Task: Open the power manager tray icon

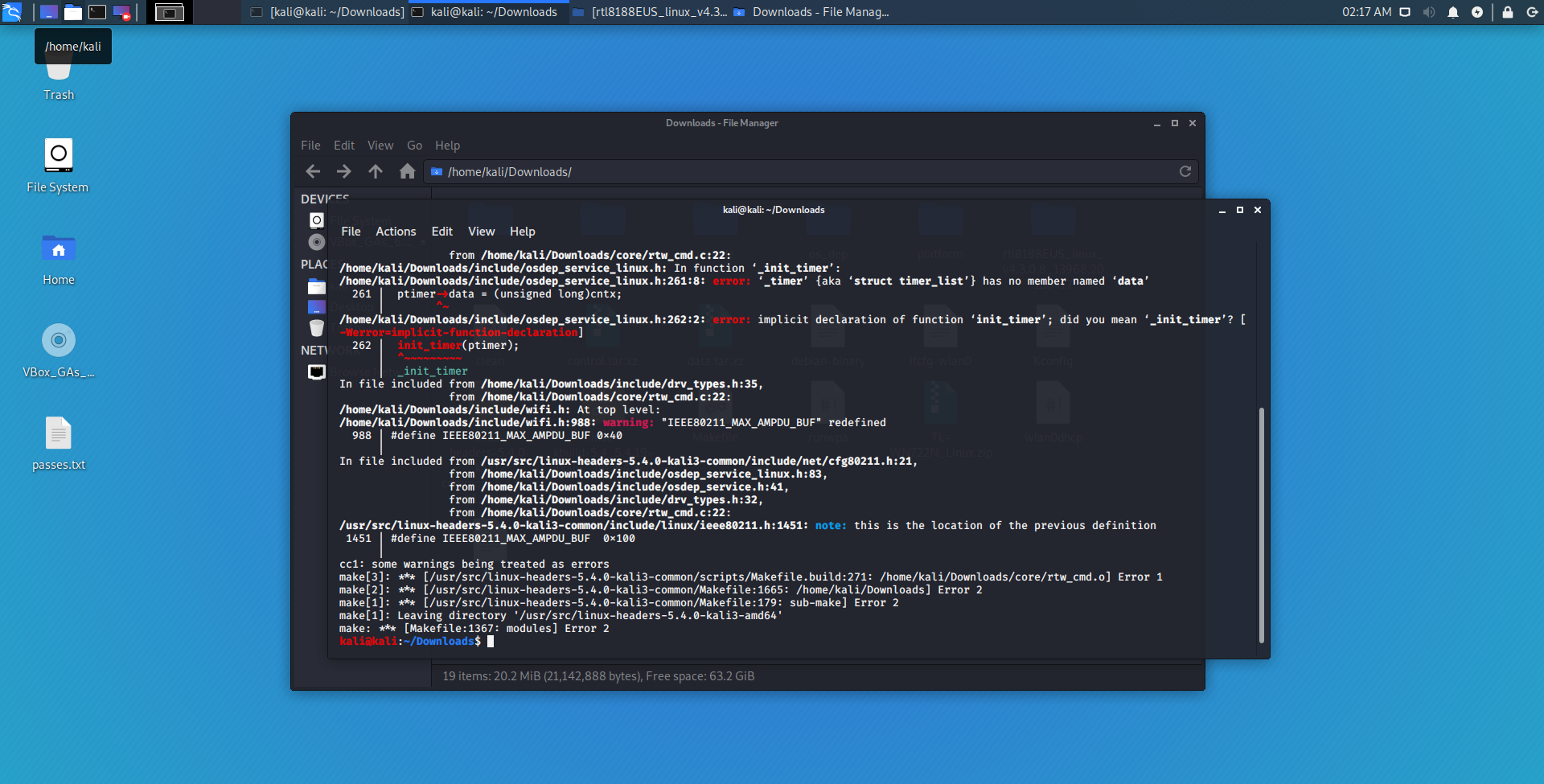Action: [1477, 12]
